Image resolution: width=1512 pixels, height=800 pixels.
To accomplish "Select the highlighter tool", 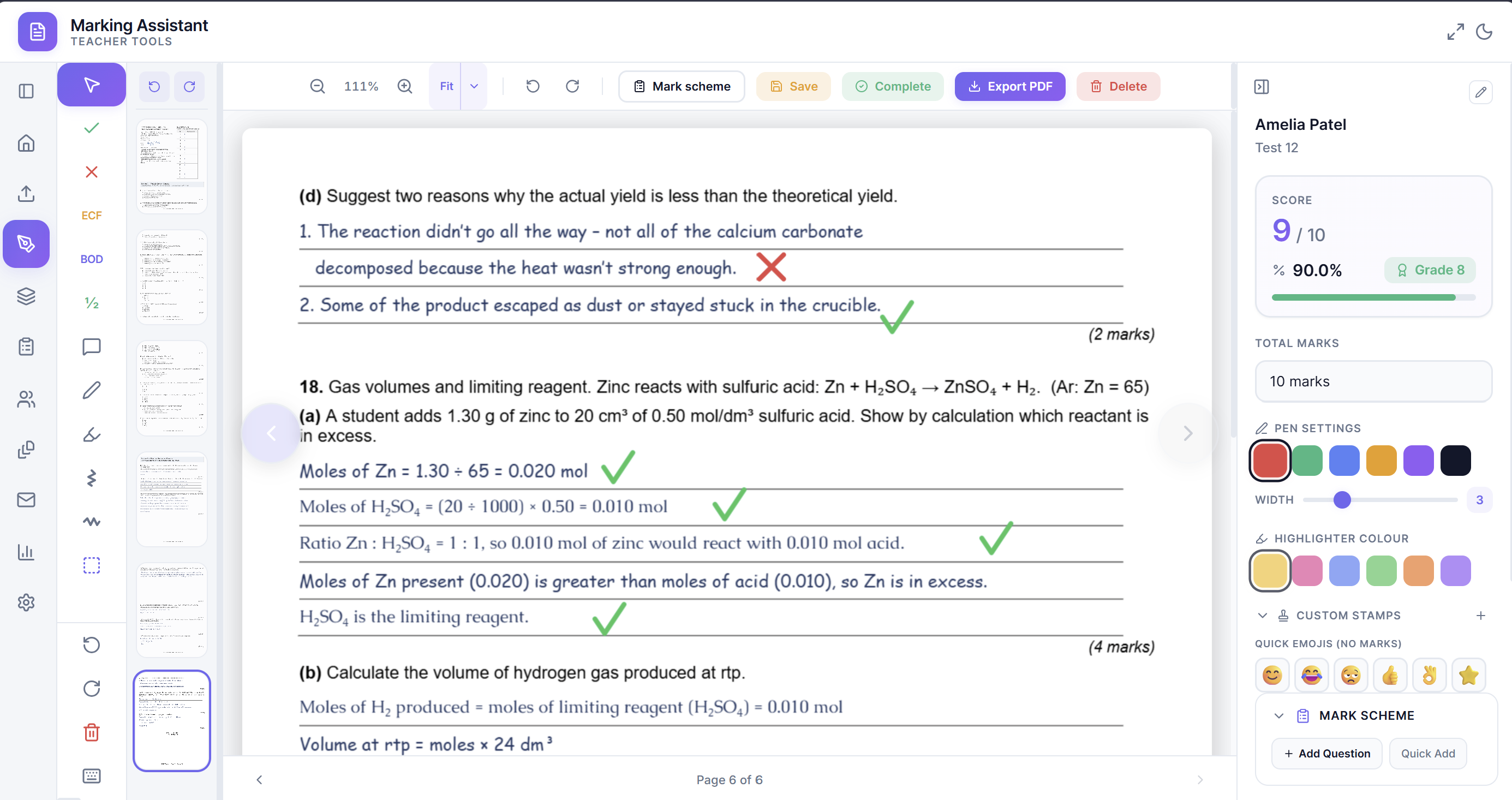I will coord(91,434).
